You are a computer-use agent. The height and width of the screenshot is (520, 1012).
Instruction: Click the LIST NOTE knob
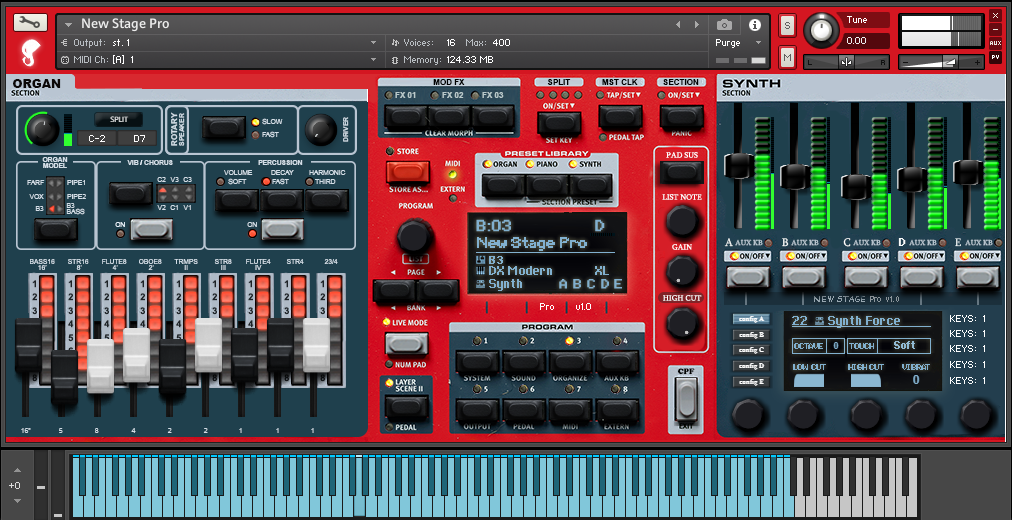click(x=682, y=221)
